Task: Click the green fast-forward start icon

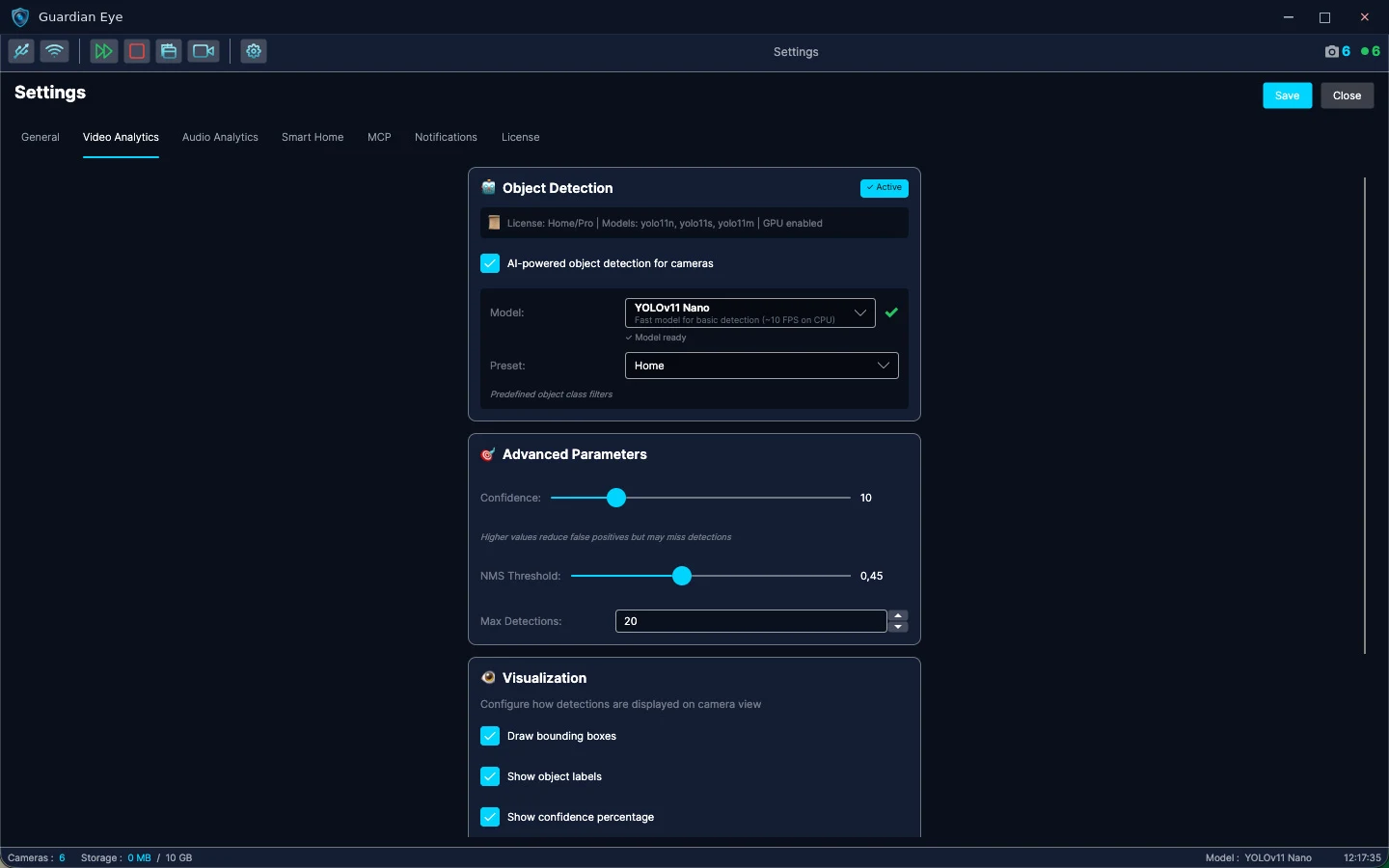Action: pos(104,51)
